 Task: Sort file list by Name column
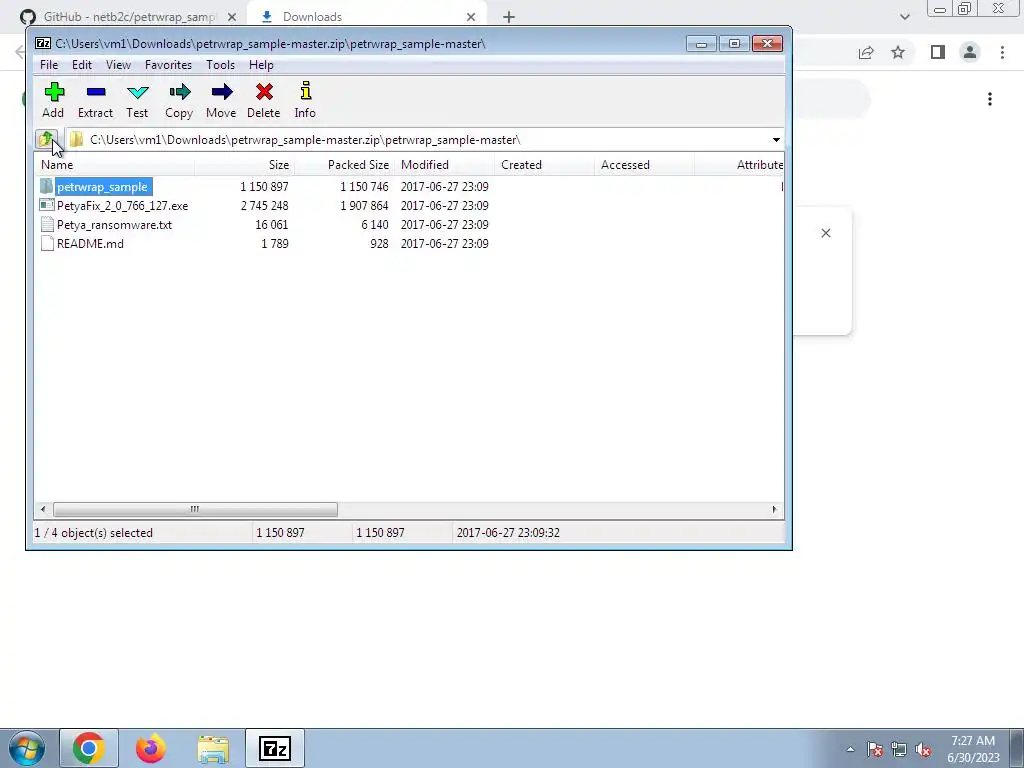tap(114, 165)
